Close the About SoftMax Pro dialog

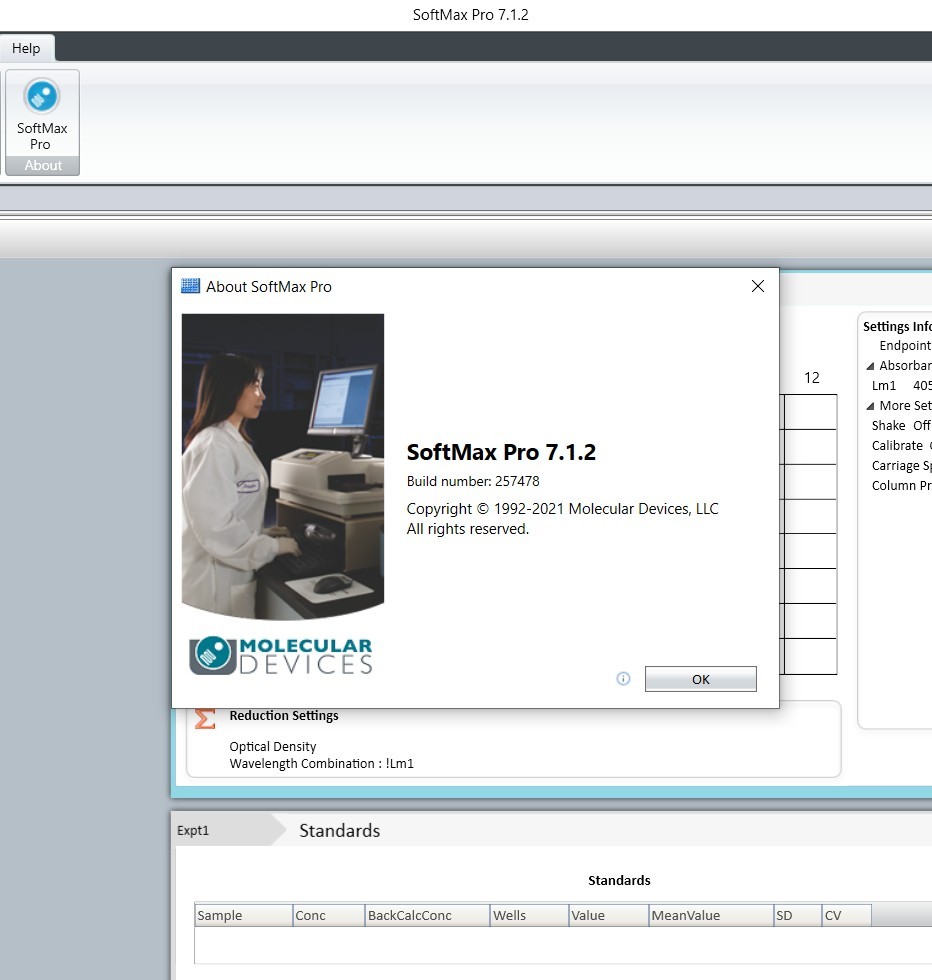tap(758, 286)
